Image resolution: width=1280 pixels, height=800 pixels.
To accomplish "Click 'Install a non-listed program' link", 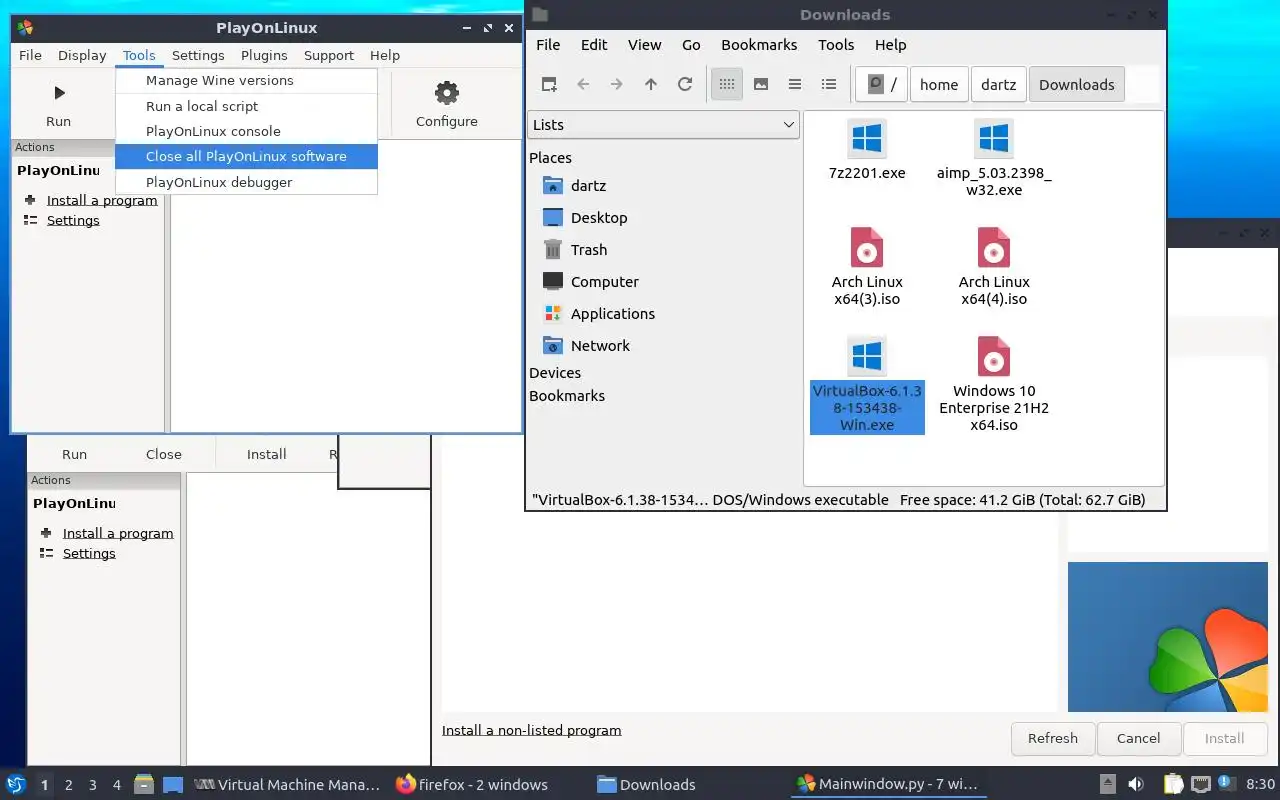I will tap(532, 731).
